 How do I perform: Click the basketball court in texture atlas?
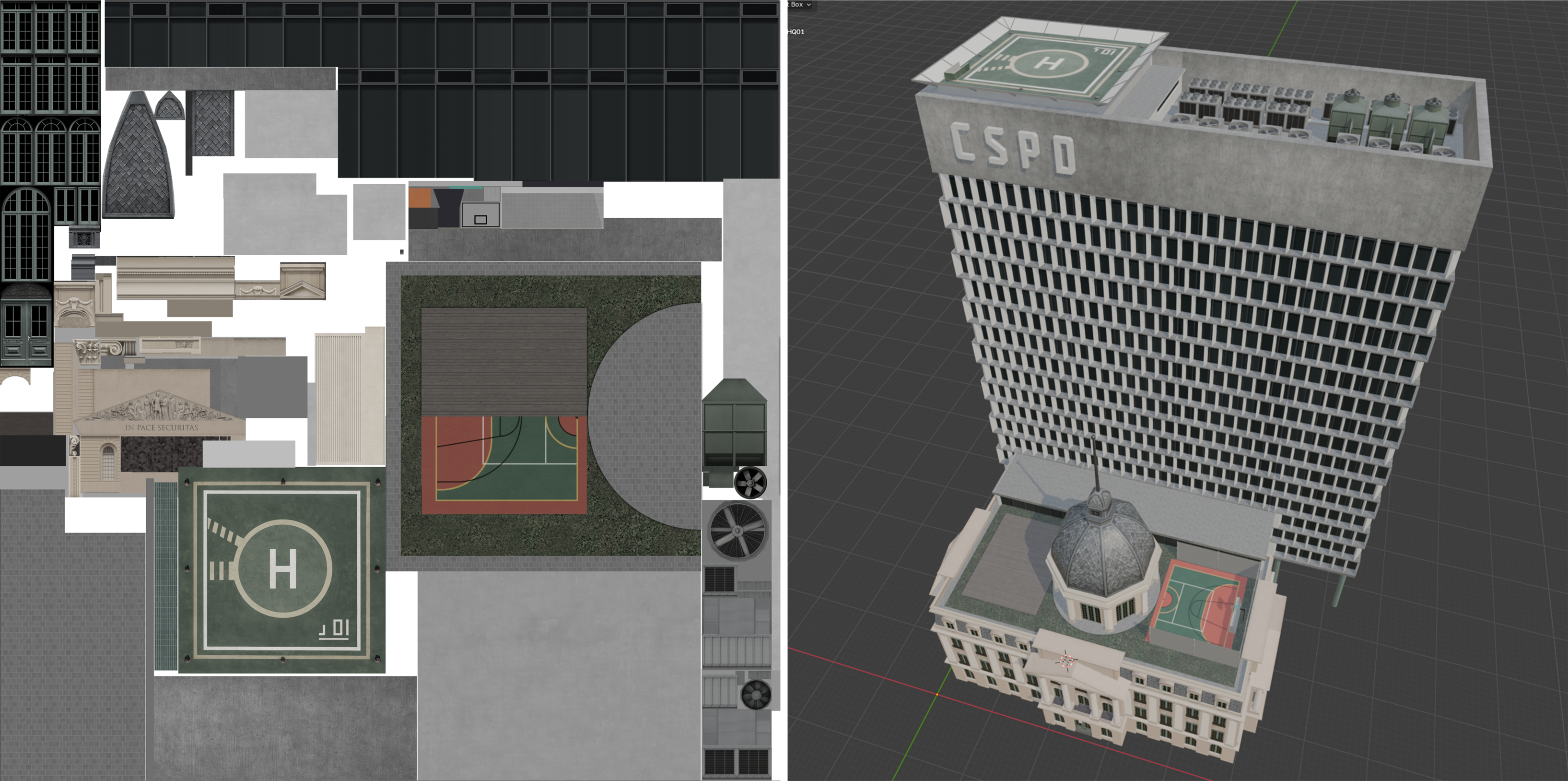coord(504,465)
